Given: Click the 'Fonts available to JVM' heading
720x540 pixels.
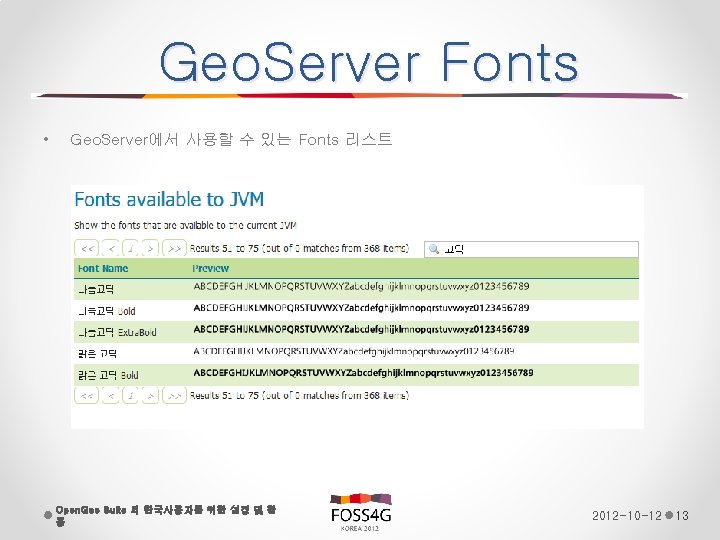Looking at the screenshot, I should tap(169, 200).
